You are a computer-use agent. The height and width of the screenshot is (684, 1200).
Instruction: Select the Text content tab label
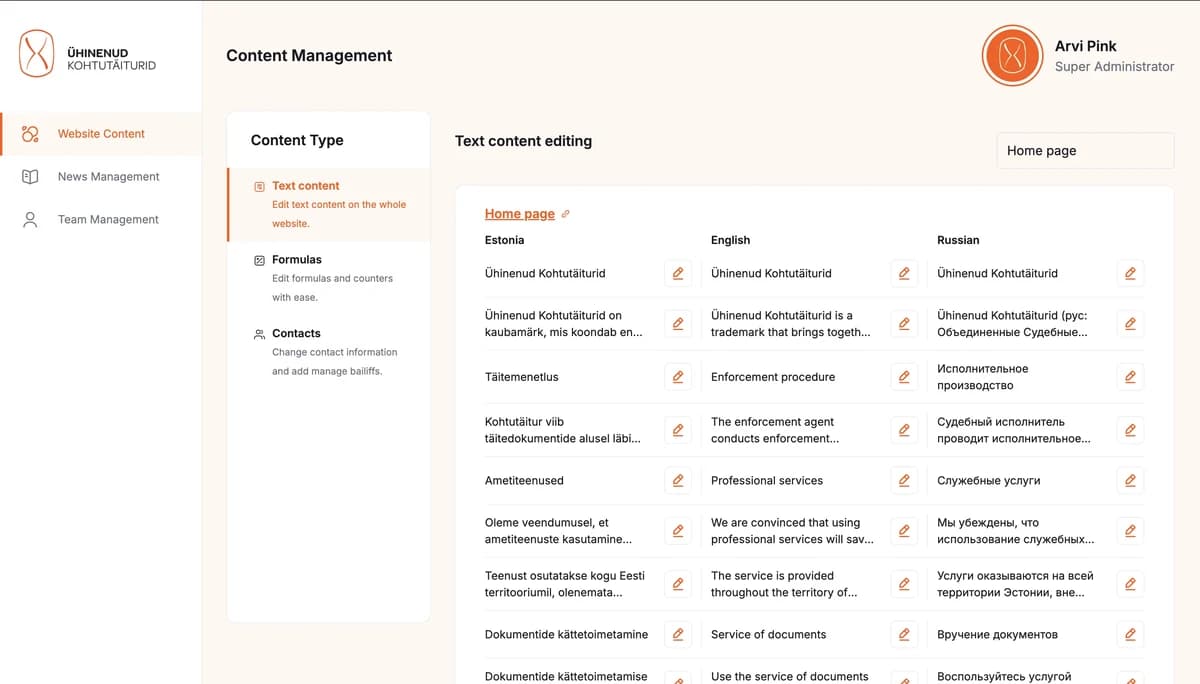coord(305,186)
